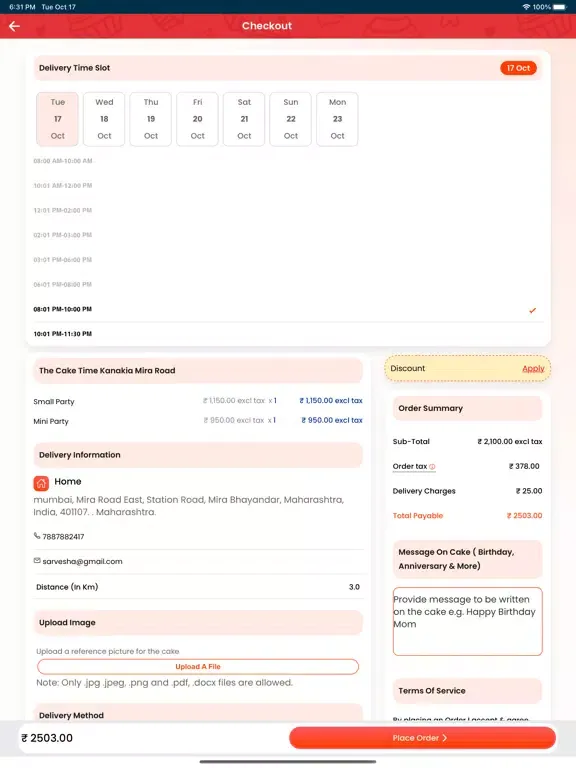
Task: Tap the phone icon beside 7887882417
Action: click(37, 536)
